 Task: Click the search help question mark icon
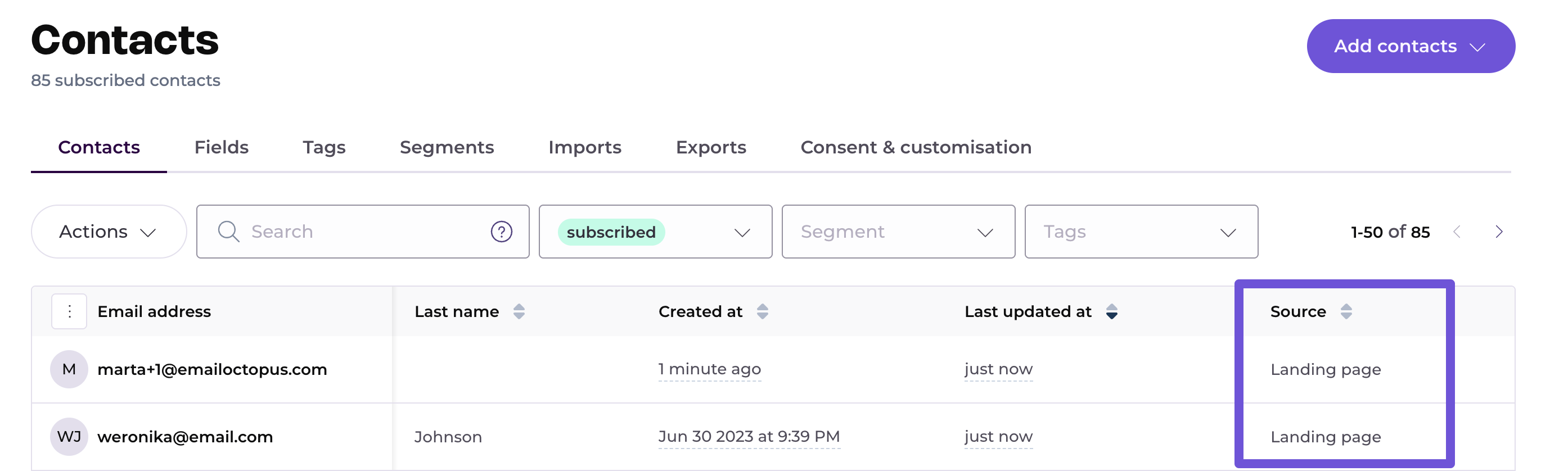[x=501, y=232]
